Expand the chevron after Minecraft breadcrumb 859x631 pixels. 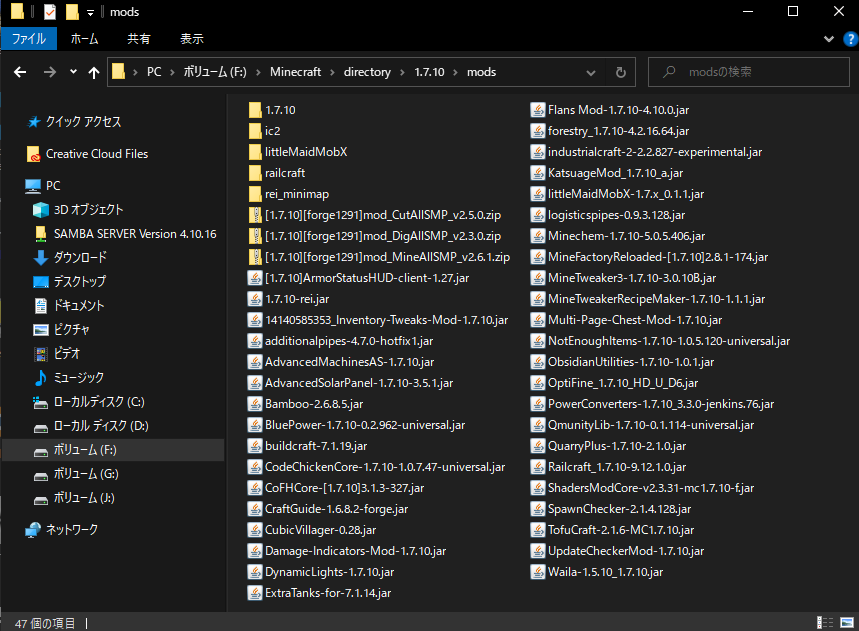click(x=332, y=72)
